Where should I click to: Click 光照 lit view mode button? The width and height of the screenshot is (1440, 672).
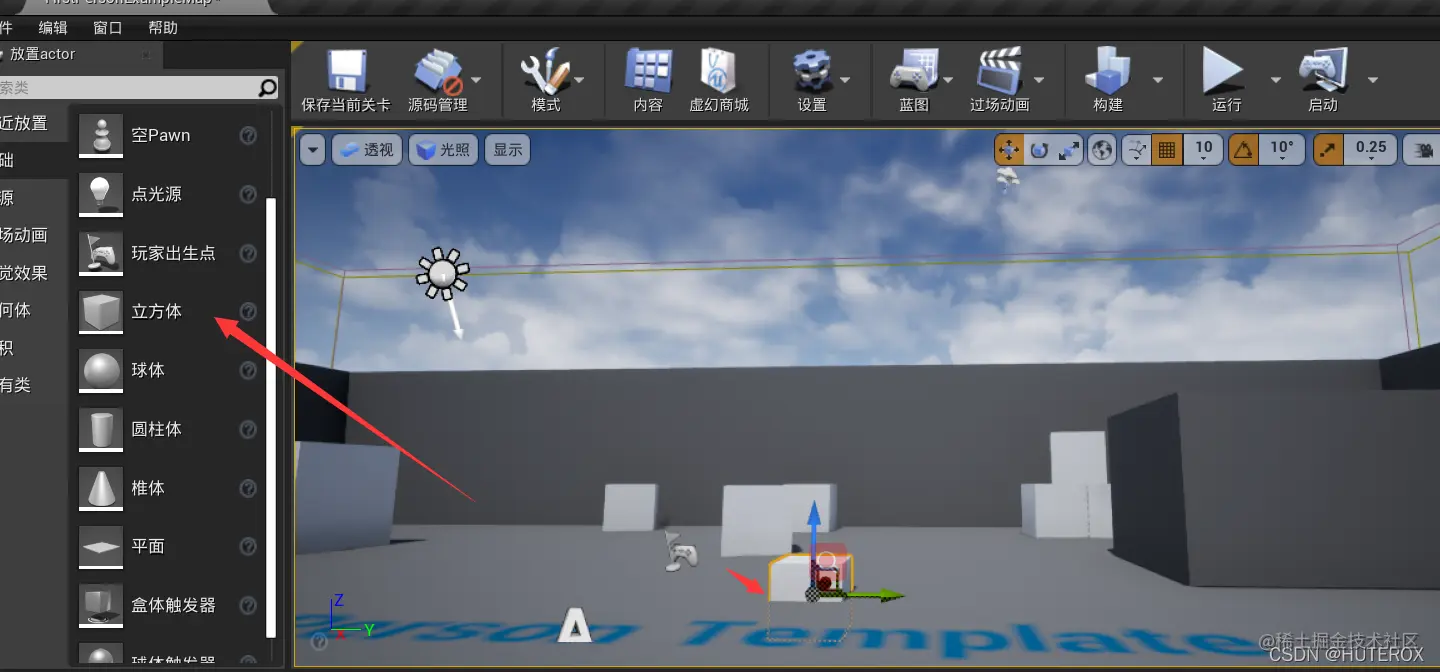443,150
